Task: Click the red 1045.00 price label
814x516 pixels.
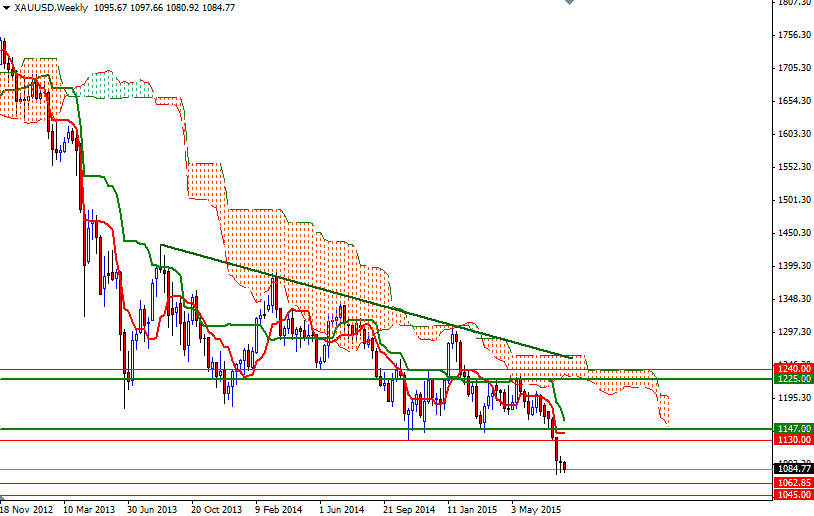Action: click(x=794, y=494)
